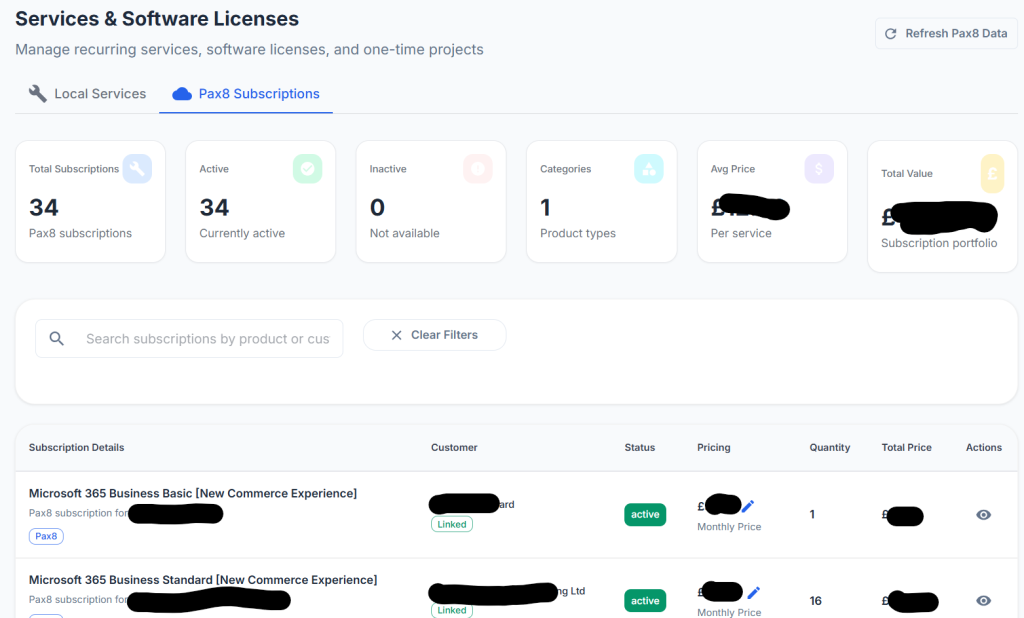The image size is (1024, 618).
Task: Click the Linked badge in Business Basic row
Action: (451, 524)
